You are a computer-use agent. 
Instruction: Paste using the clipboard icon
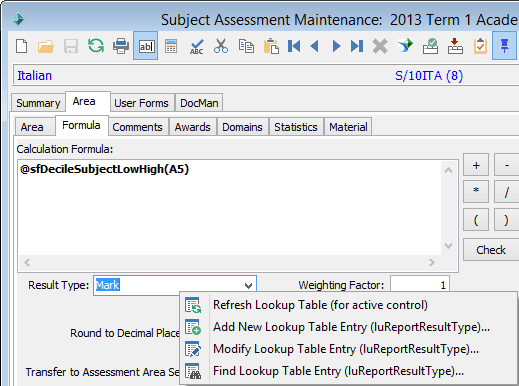(271, 46)
